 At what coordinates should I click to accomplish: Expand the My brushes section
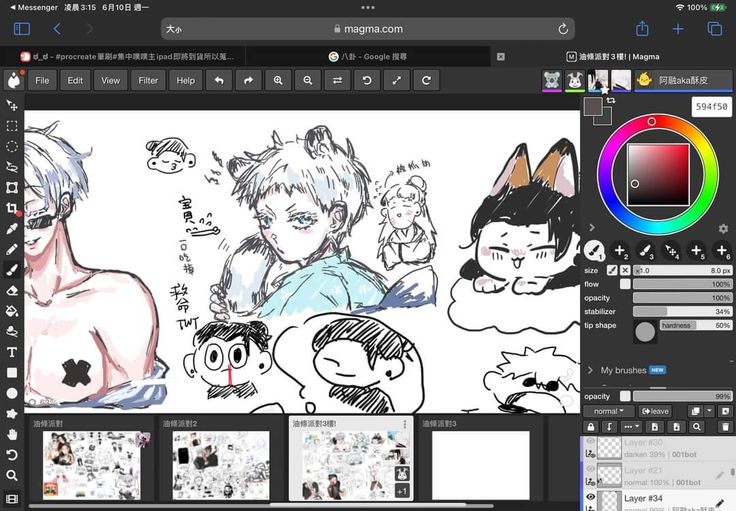point(590,370)
